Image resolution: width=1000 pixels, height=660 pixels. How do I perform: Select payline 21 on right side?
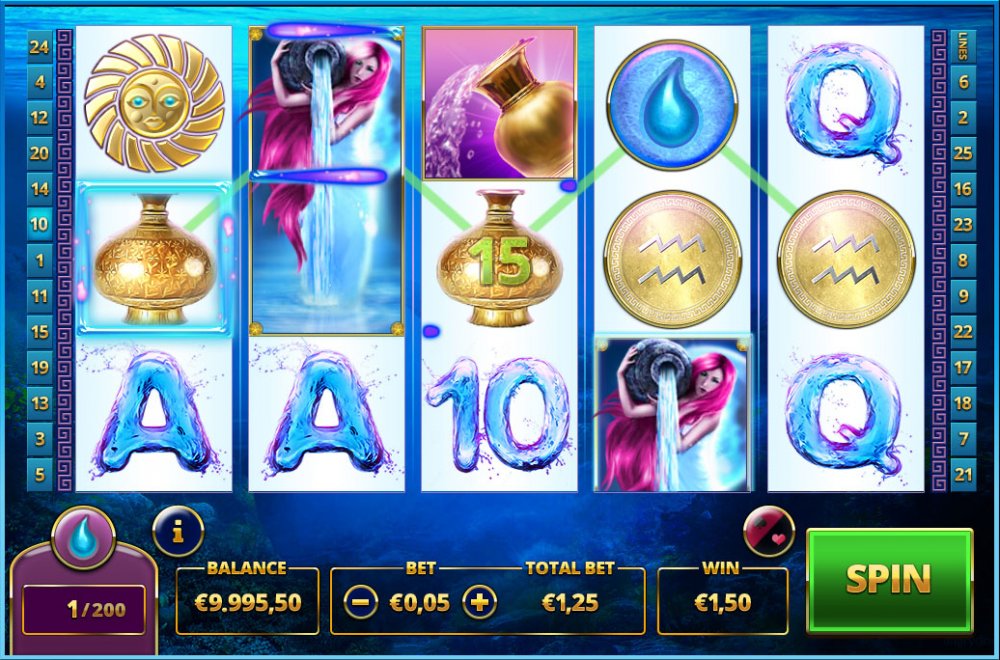coord(963,474)
